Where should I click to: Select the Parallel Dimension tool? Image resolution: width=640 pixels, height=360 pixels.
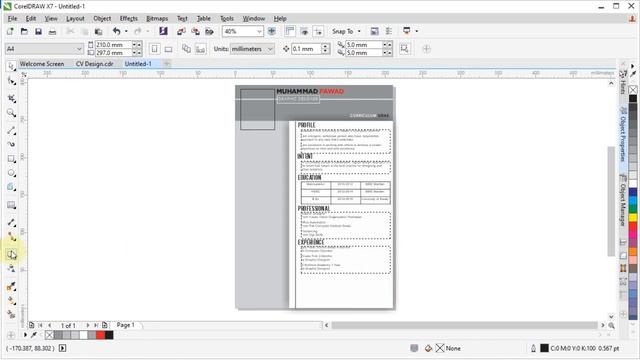tap(11, 222)
